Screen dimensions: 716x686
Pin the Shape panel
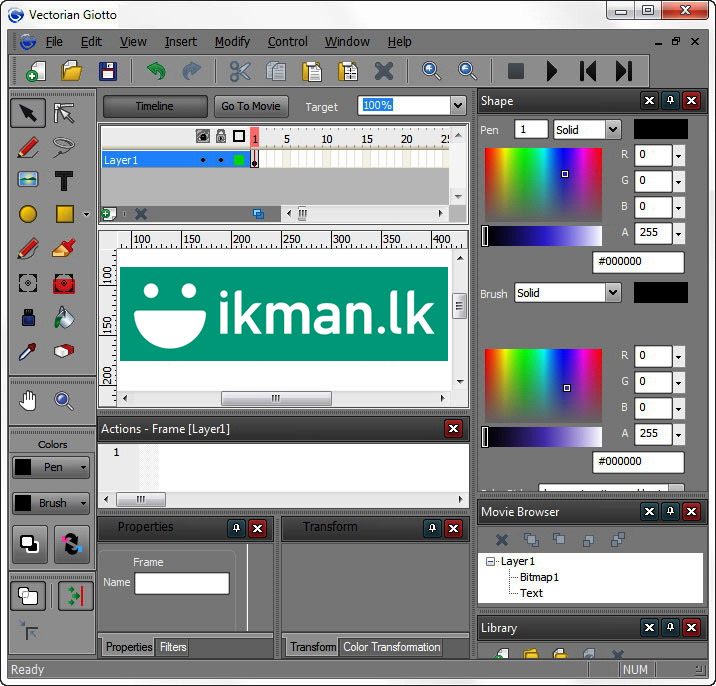(670, 100)
